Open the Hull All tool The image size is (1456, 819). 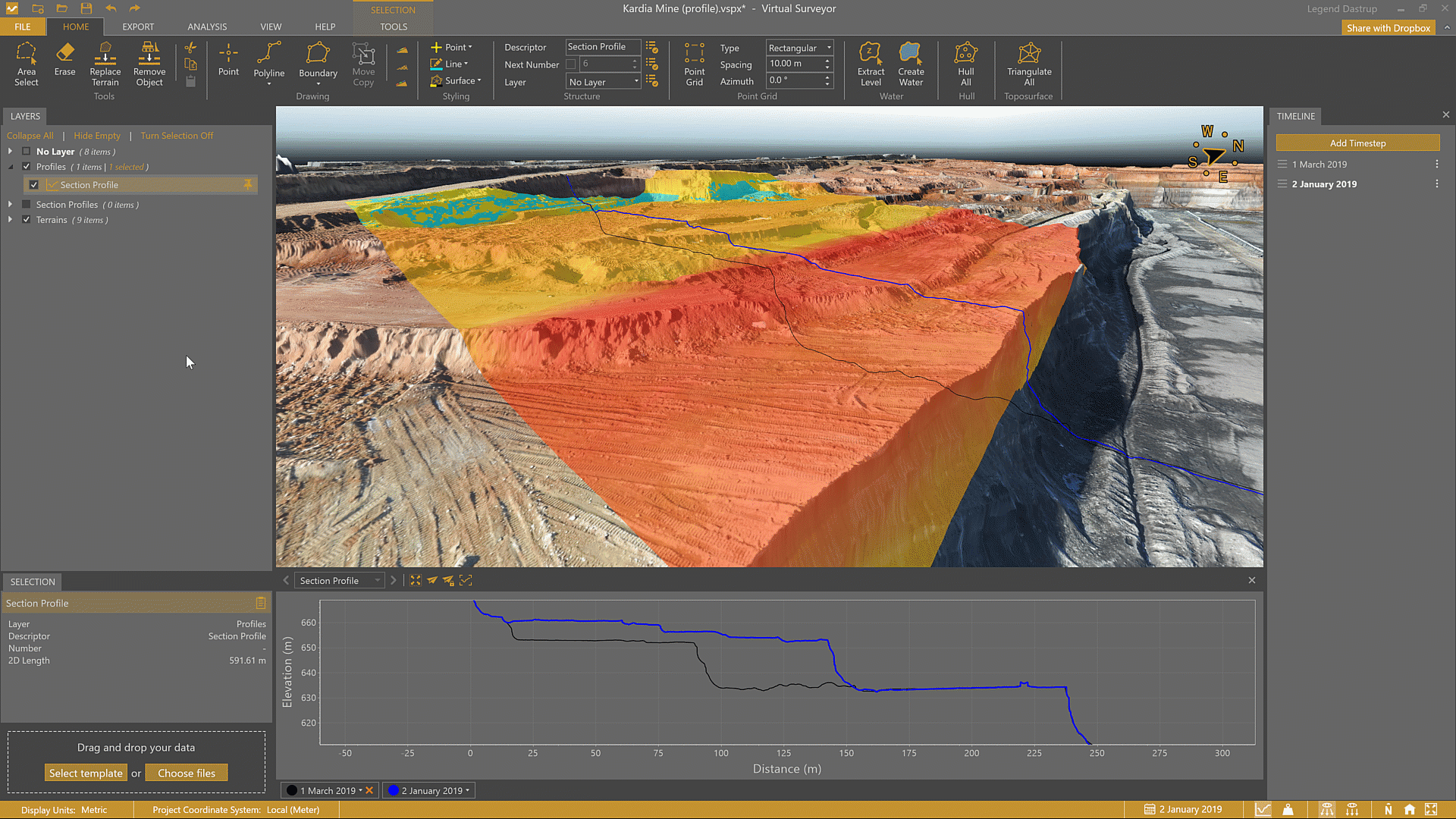click(965, 64)
